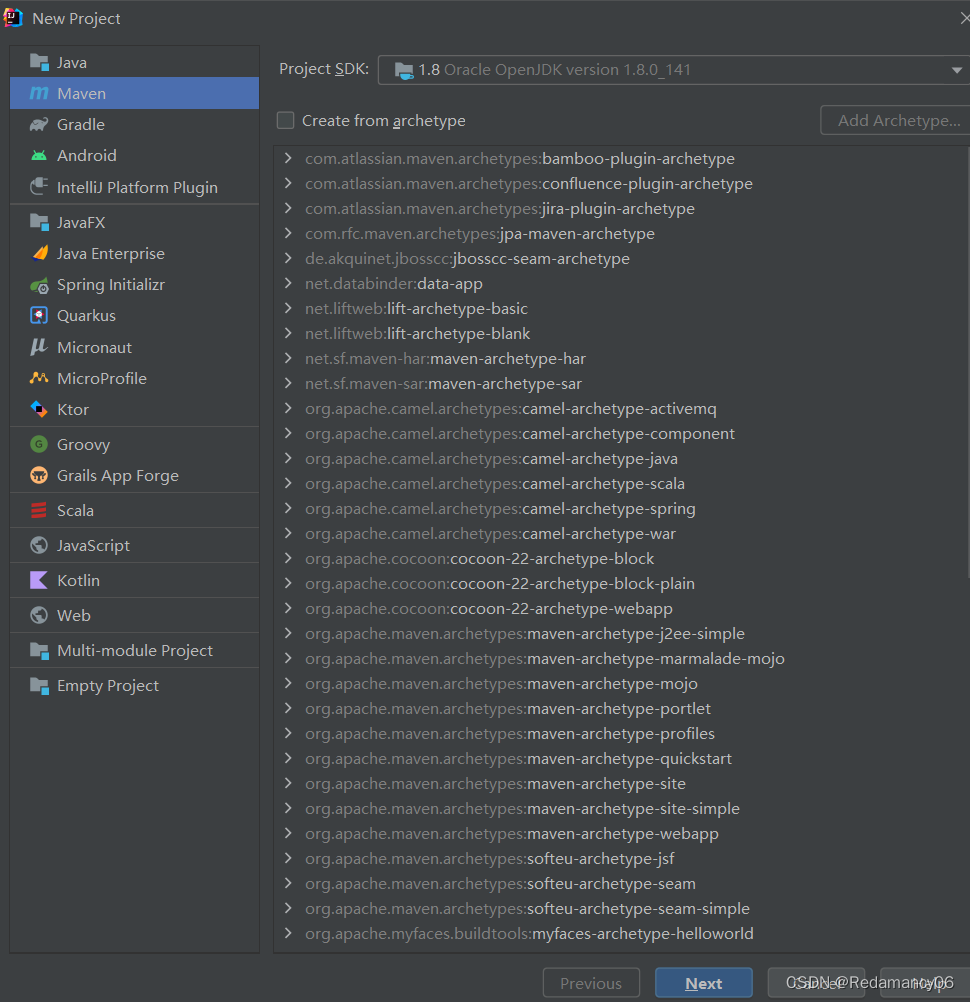970x1002 pixels.
Task: Click the IntelliJ Platform Plugin icon
Action: (x=39, y=187)
